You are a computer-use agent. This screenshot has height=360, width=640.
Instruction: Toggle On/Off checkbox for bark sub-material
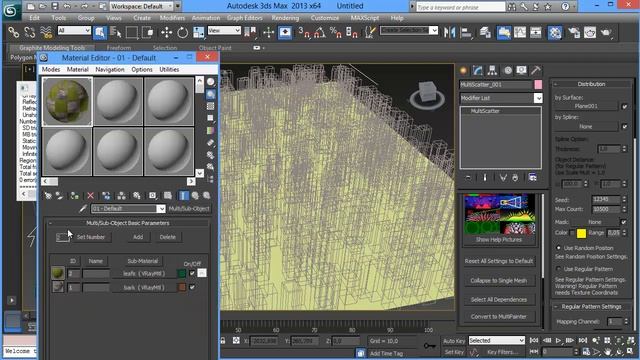point(192,287)
